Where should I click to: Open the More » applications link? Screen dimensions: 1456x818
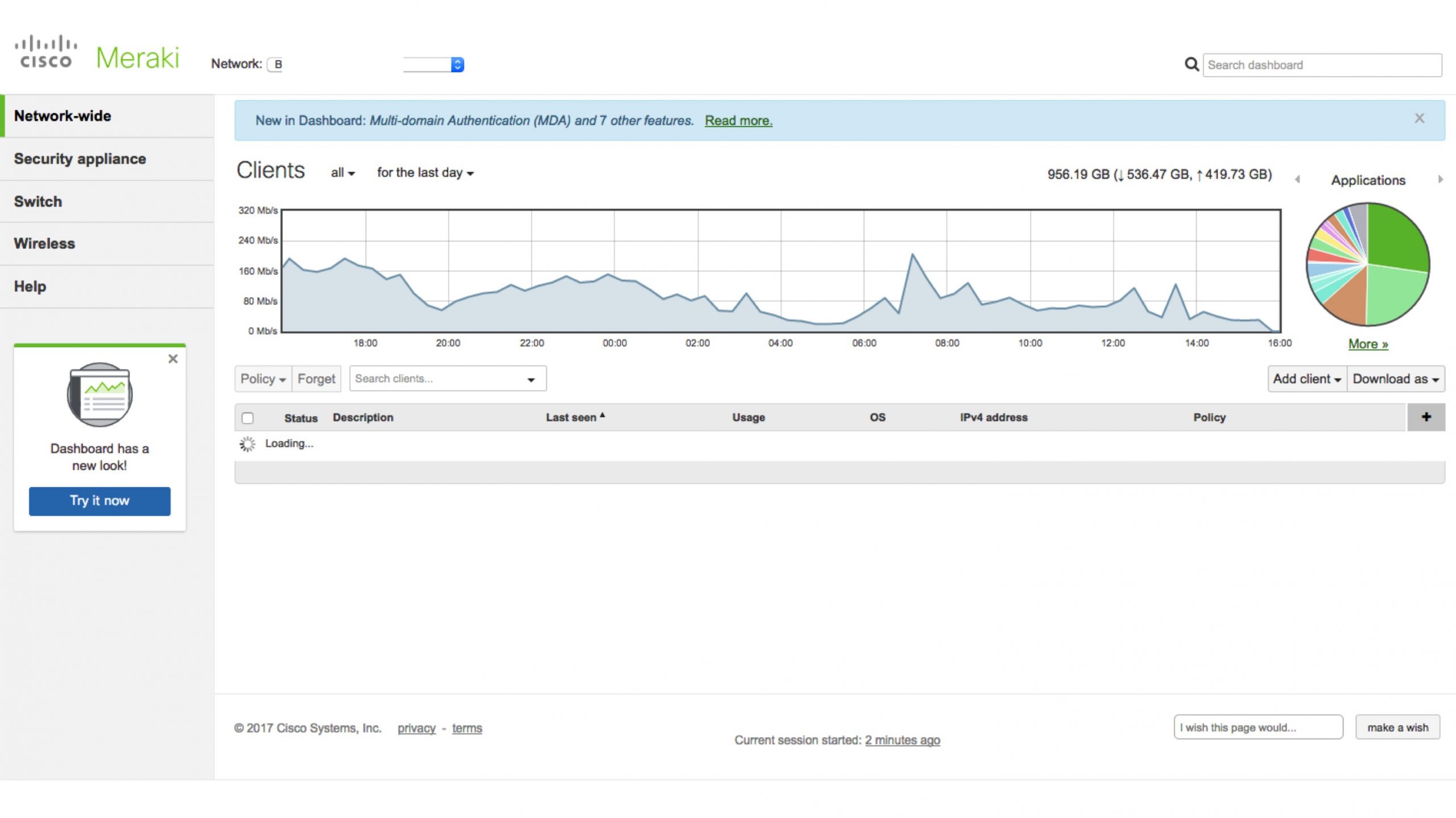(x=1368, y=344)
